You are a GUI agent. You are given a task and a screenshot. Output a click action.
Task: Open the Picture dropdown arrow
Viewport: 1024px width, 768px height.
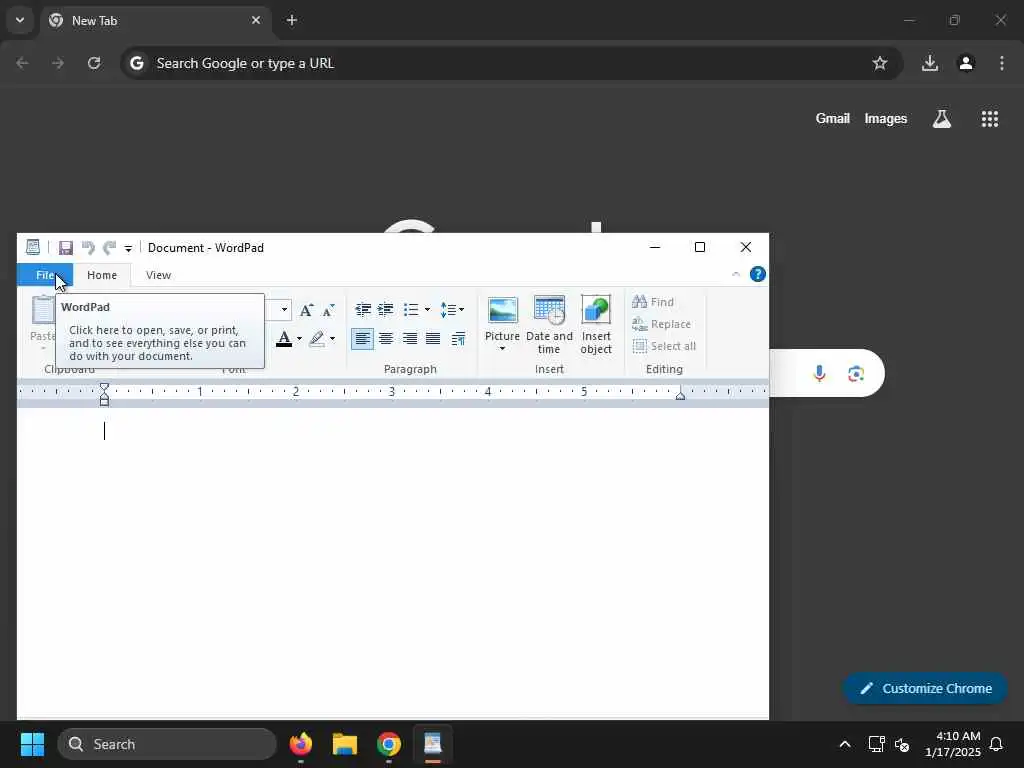[x=502, y=349]
